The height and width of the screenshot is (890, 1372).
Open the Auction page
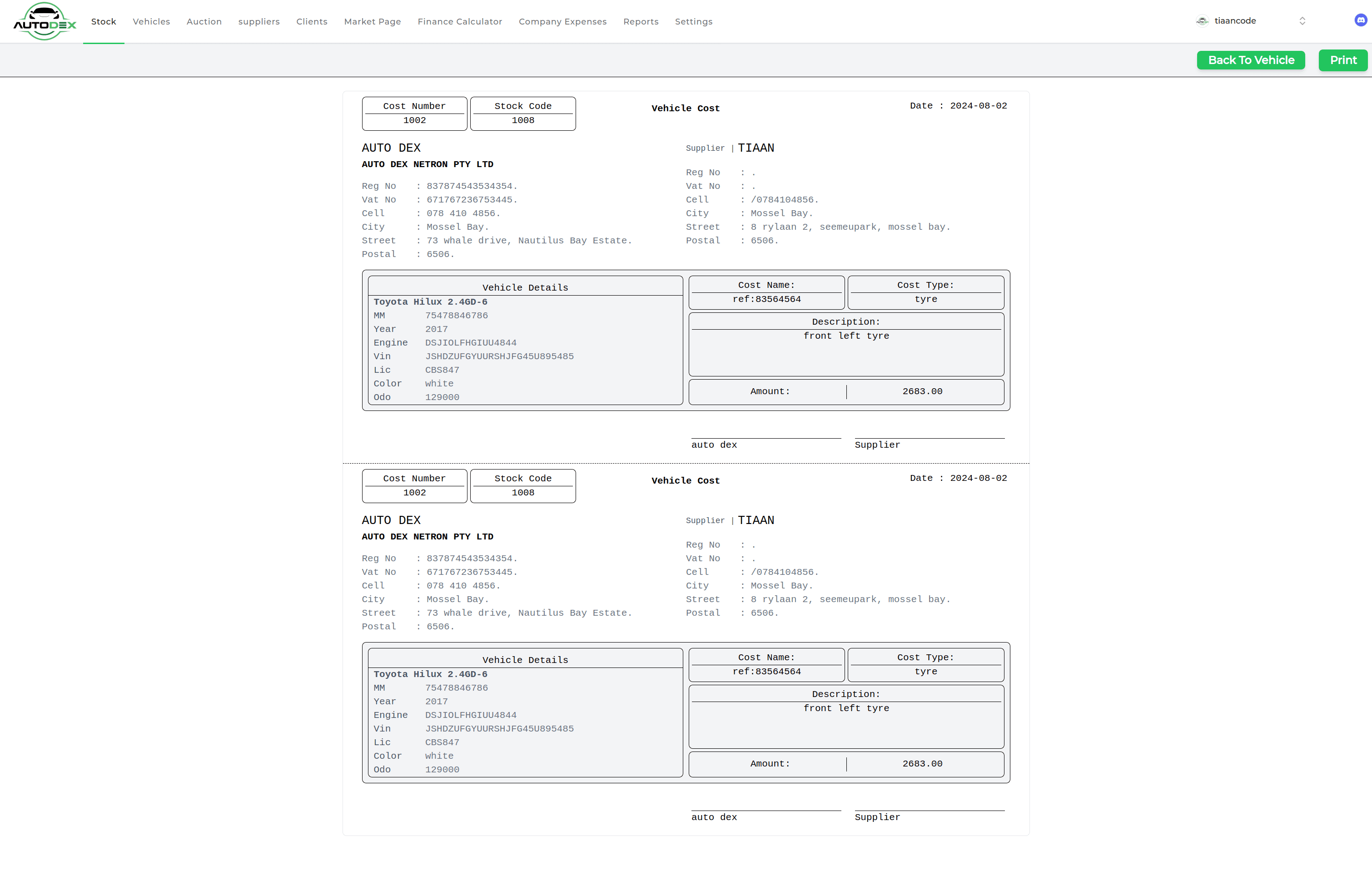click(204, 21)
